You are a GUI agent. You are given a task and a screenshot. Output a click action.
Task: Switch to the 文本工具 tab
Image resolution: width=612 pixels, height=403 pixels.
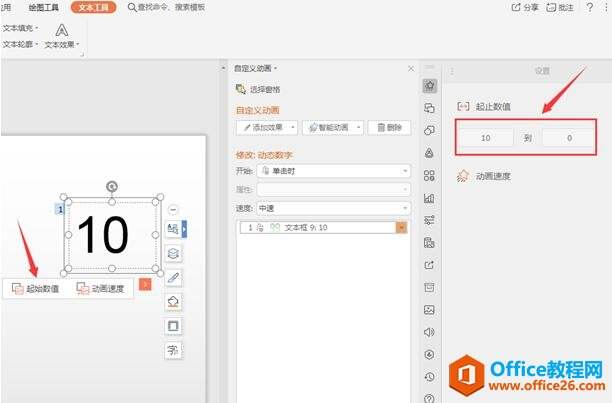(x=94, y=7)
